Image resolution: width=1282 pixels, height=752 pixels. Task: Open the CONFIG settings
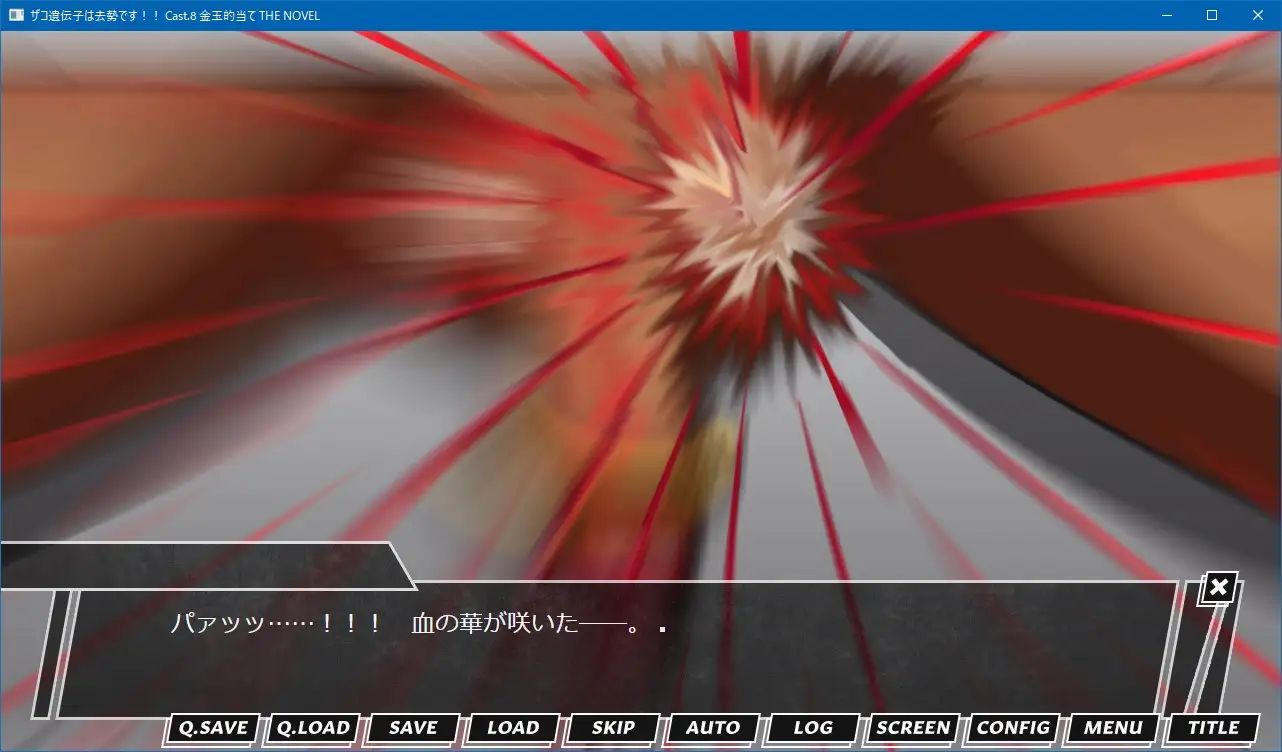point(1013,728)
